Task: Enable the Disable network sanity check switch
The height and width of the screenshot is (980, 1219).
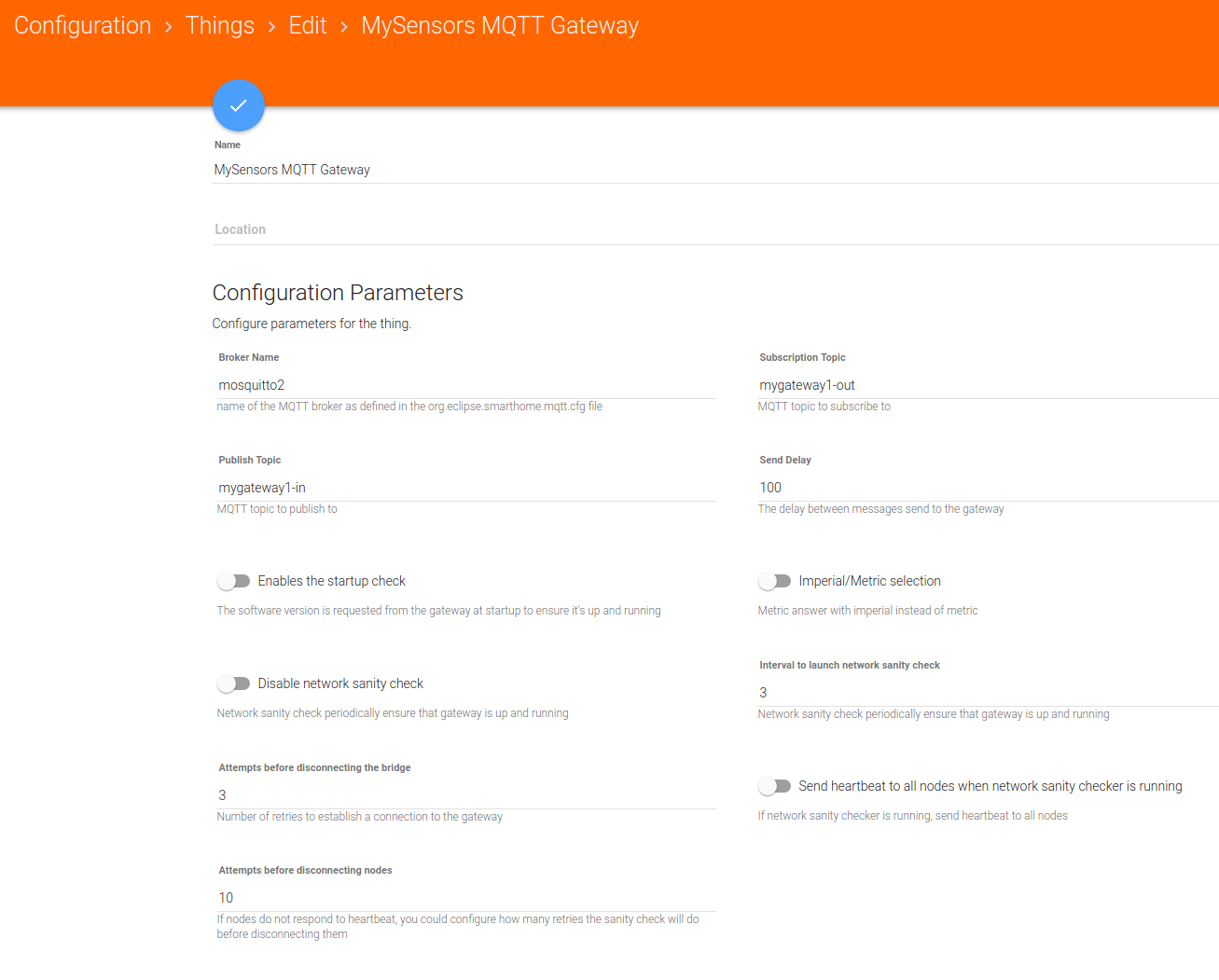Action: pos(234,683)
